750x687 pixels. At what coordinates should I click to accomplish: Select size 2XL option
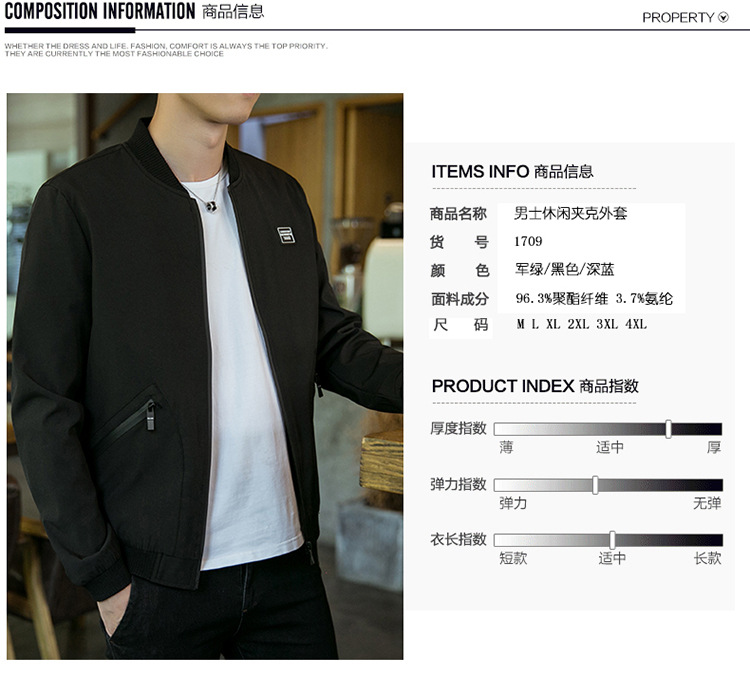[x=578, y=324]
